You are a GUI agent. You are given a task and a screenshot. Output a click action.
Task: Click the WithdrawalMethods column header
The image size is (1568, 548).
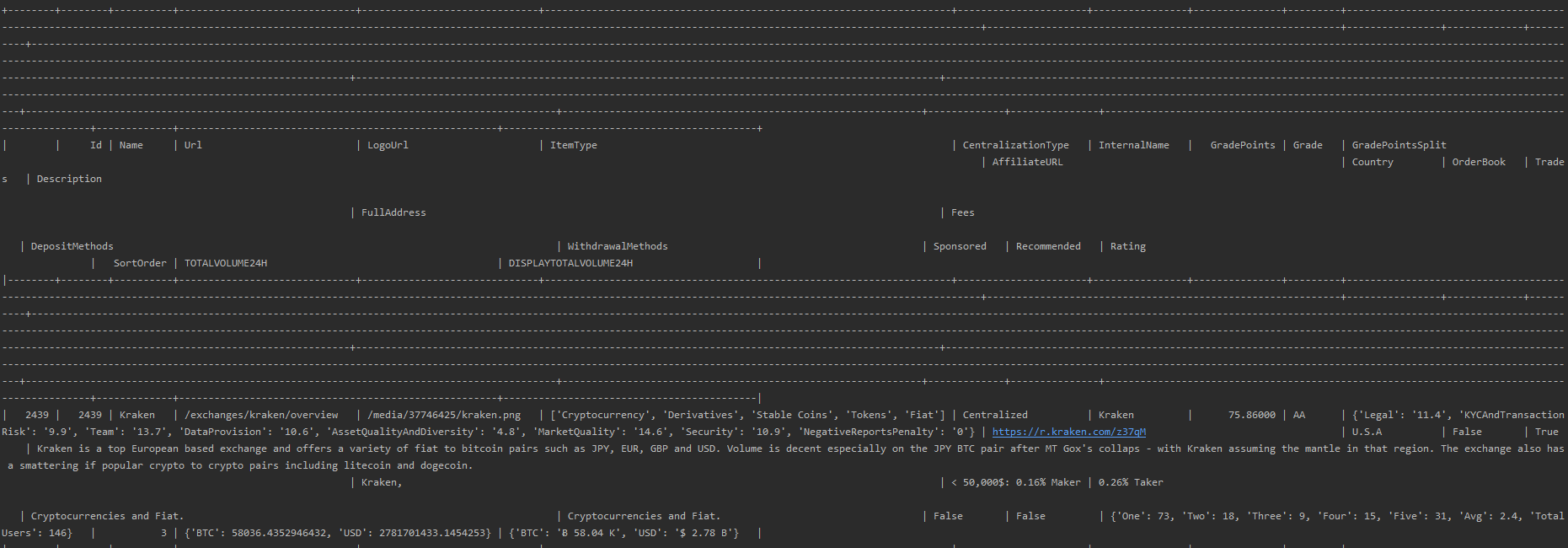pyautogui.click(x=618, y=246)
